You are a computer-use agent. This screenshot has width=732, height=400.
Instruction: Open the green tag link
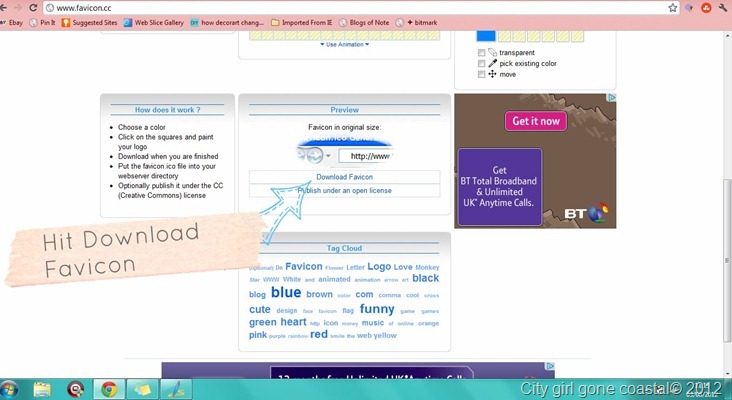tap(263, 323)
